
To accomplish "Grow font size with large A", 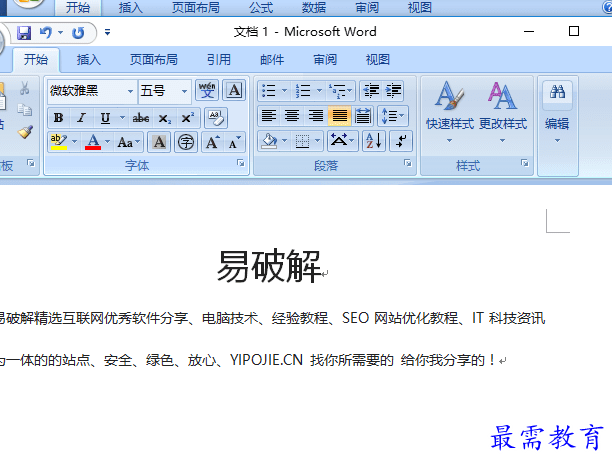I will [213, 142].
